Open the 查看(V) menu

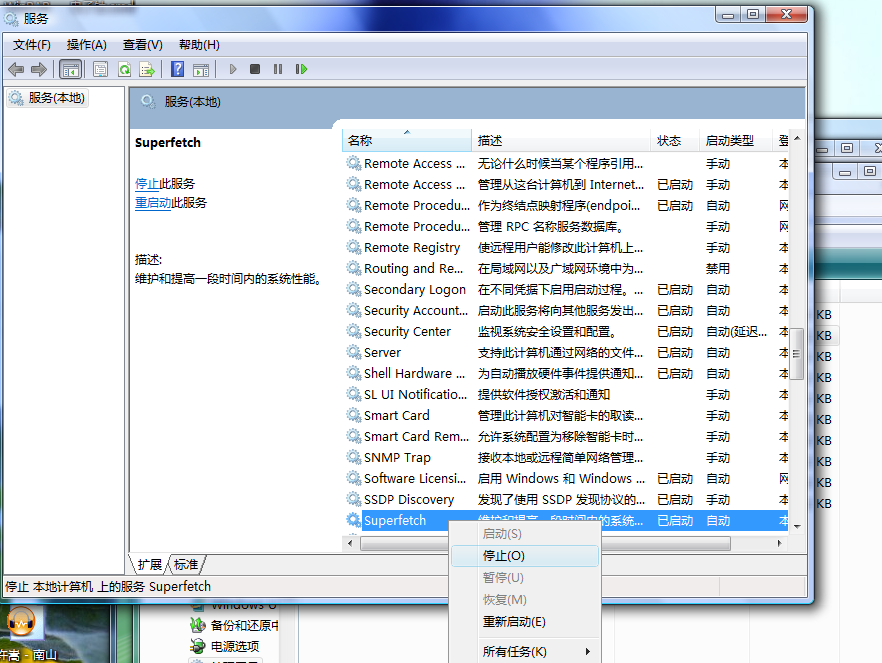coord(142,45)
